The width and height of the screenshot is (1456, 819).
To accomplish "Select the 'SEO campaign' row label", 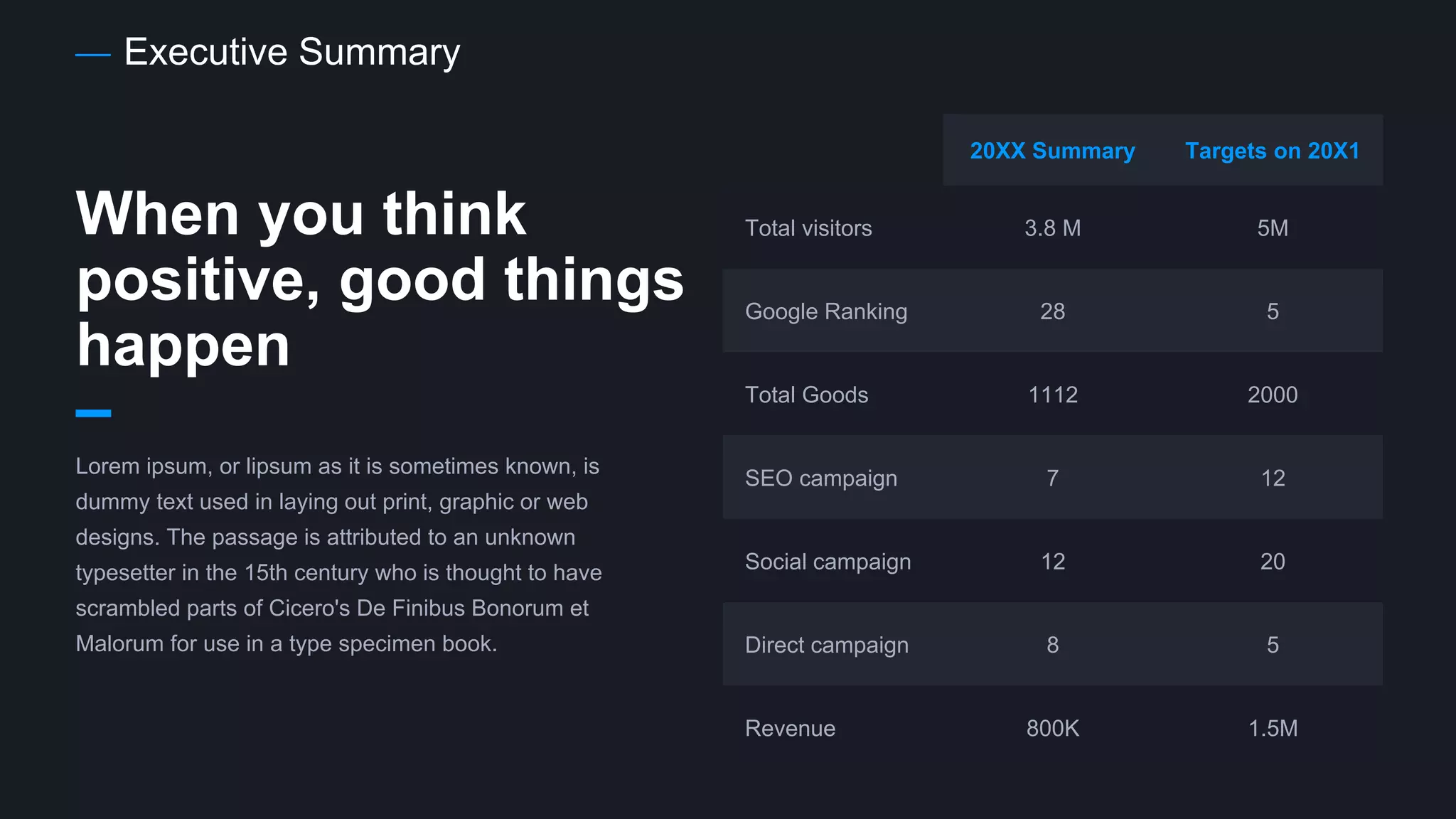I will 821,478.
